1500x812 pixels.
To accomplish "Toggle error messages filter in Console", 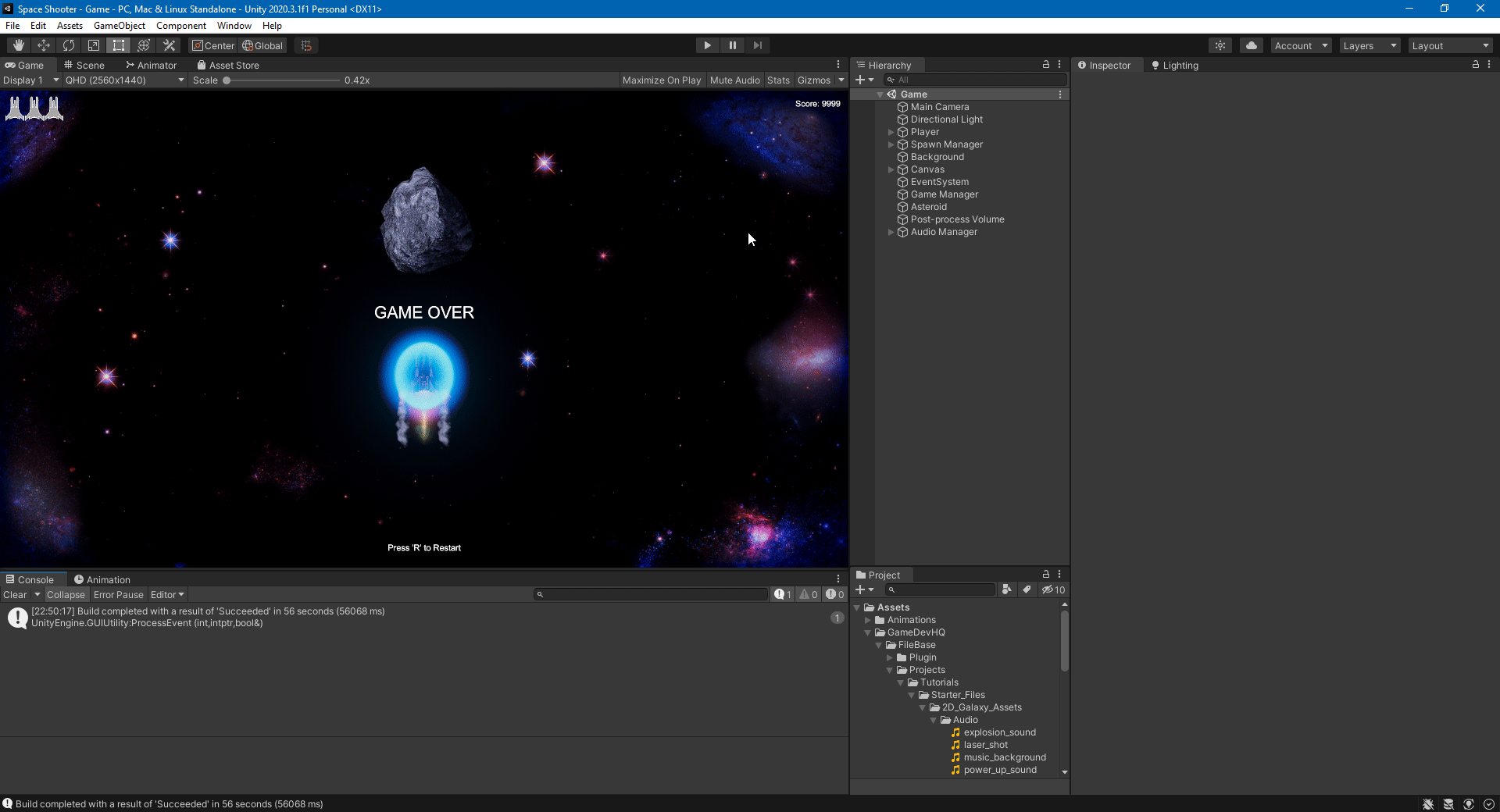I will click(x=835, y=594).
